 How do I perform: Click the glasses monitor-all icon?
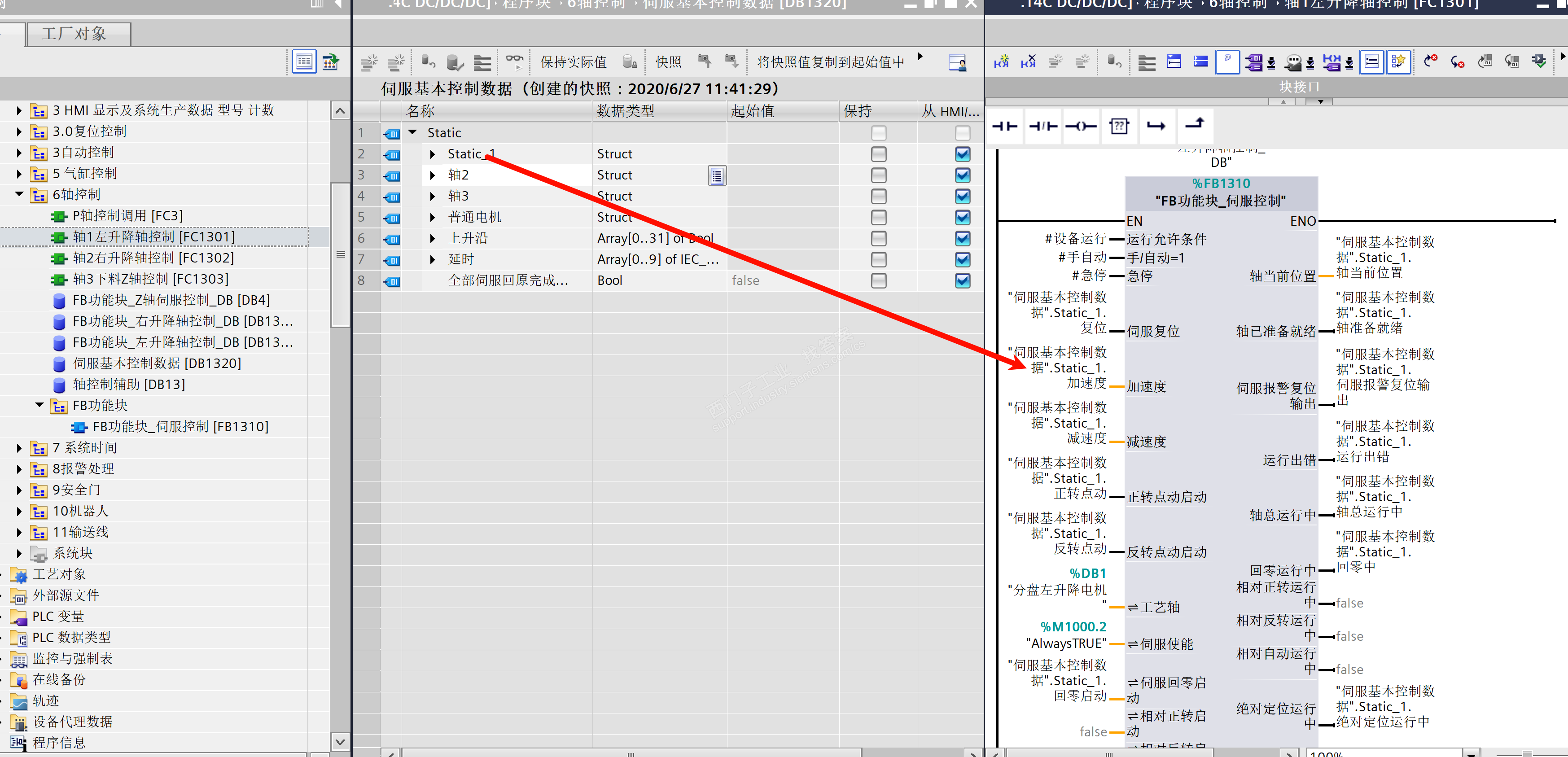coord(514,61)
